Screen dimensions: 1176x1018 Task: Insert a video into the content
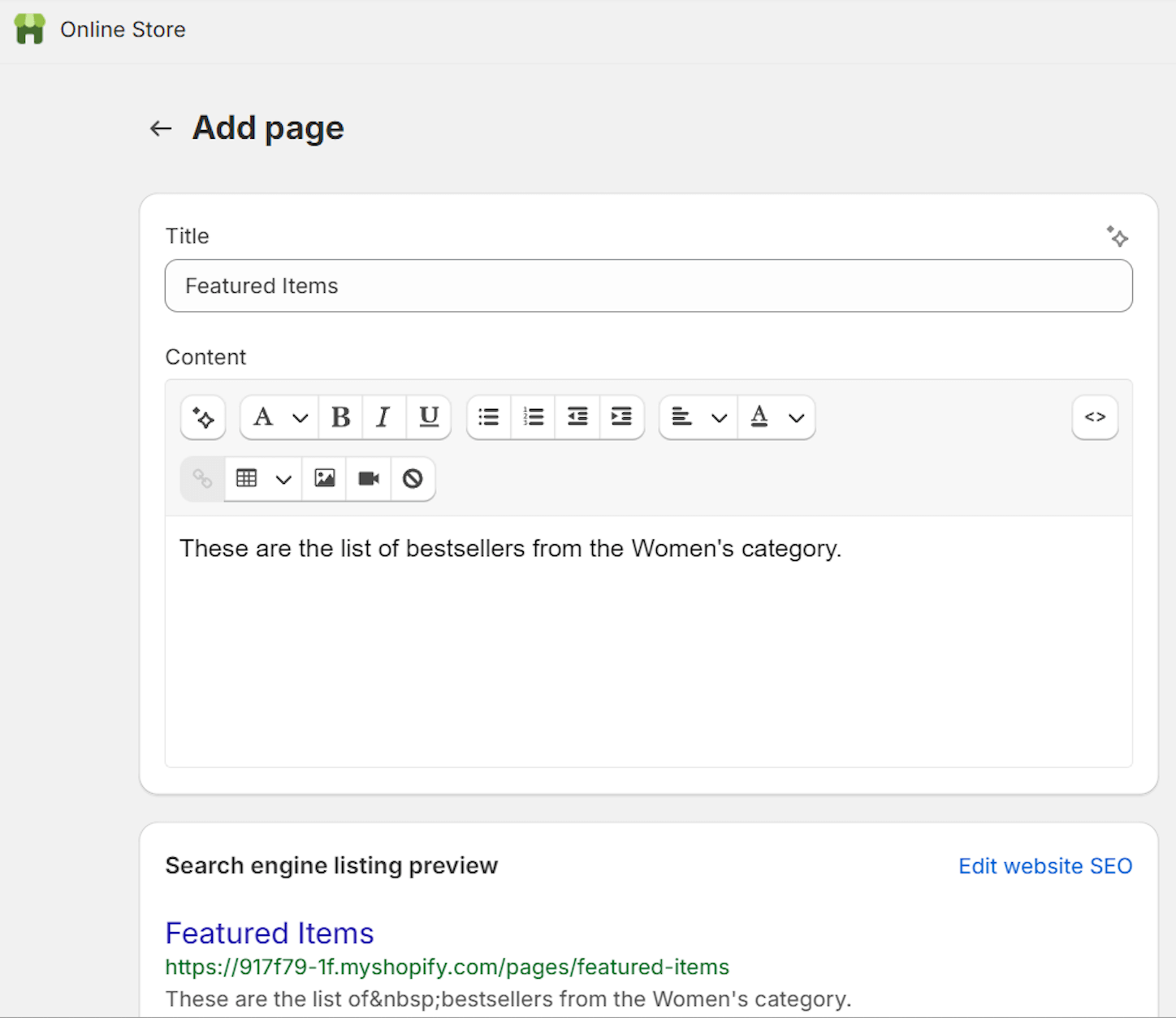[x=368, y=479]
